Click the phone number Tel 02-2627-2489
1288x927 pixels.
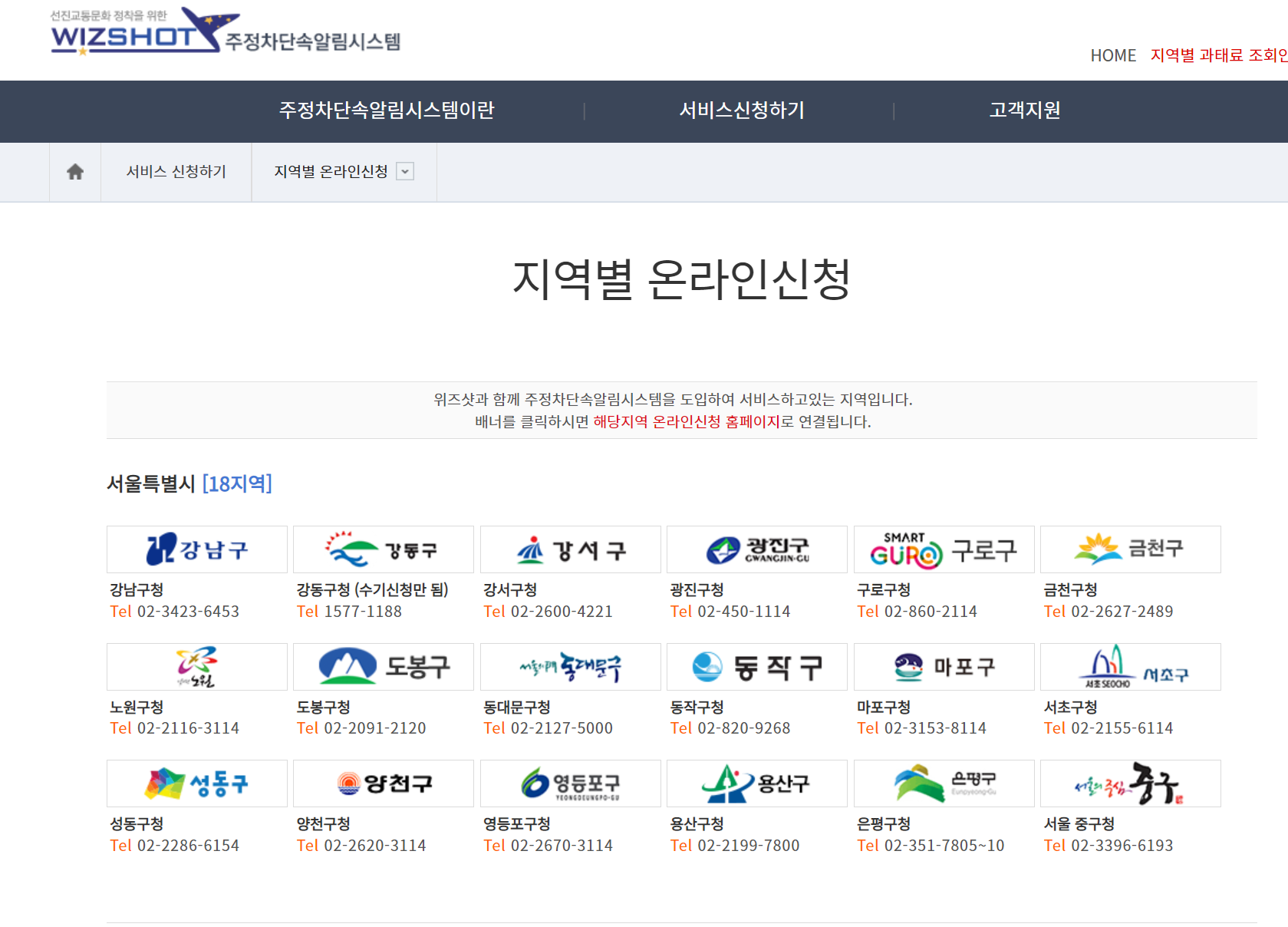point(1108,612)
